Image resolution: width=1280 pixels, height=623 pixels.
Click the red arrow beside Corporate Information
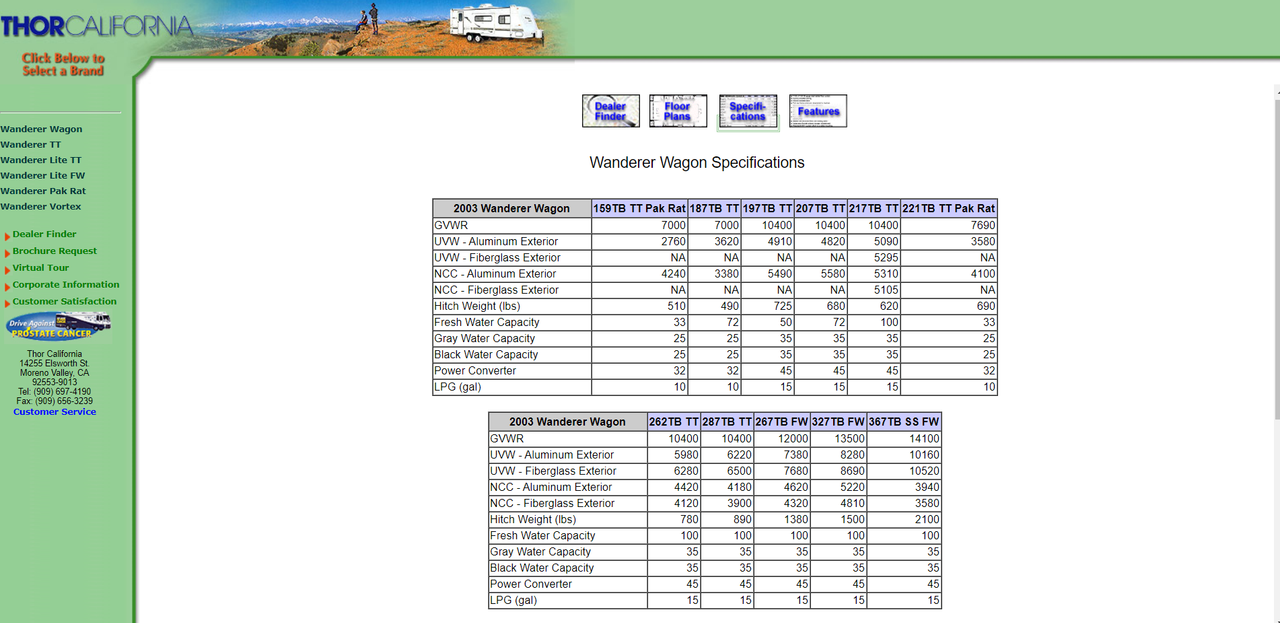7,286
